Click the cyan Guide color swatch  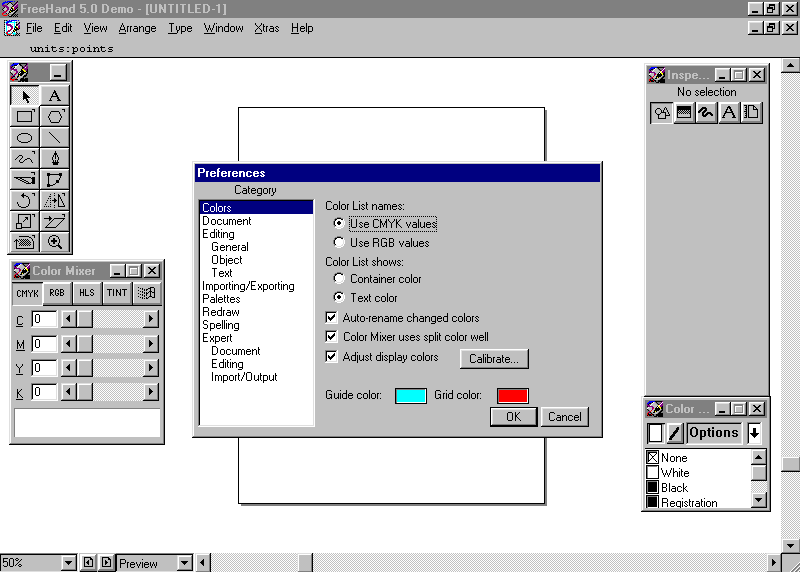coord(411,395)
